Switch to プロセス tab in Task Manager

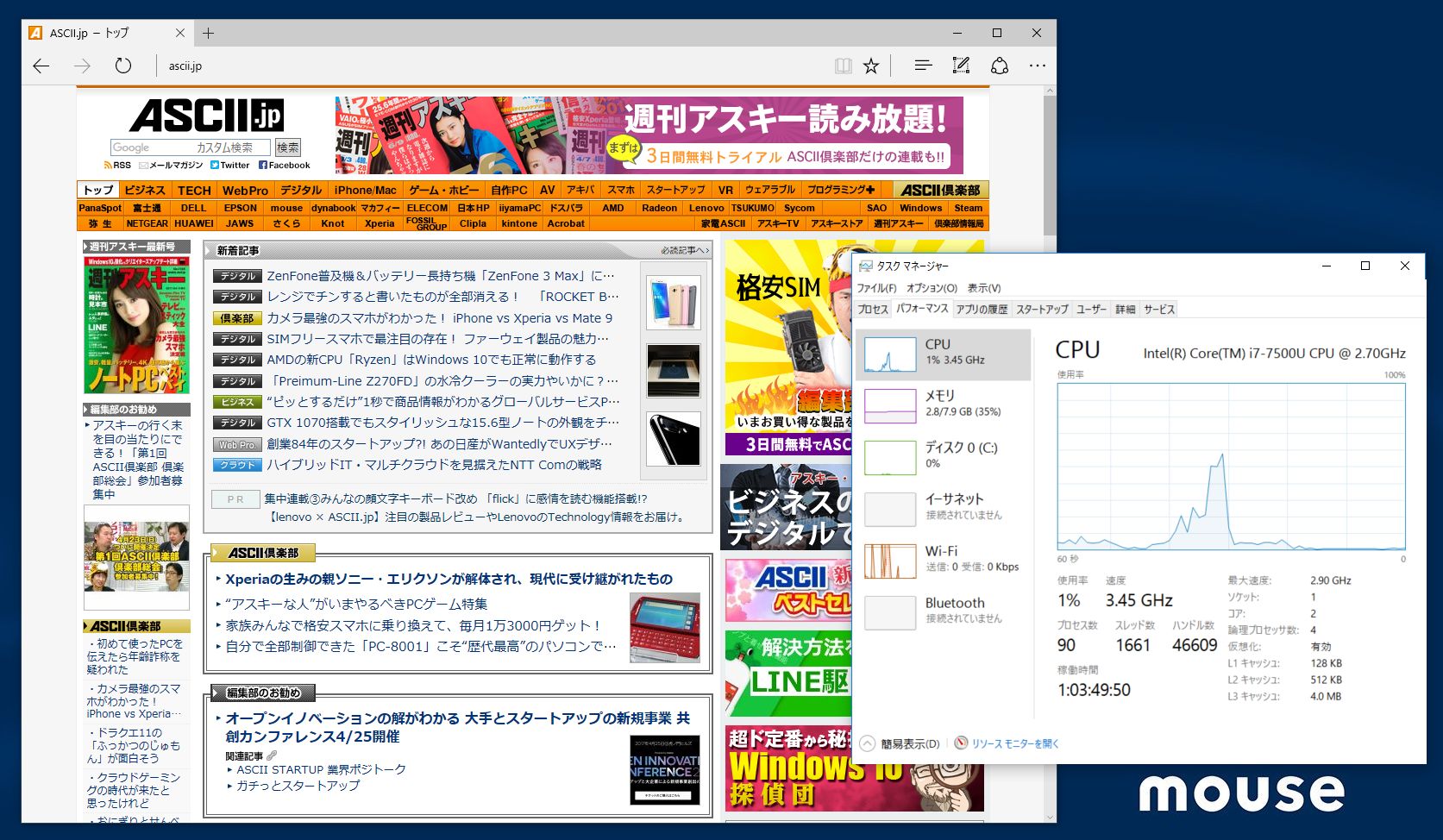click(873, 309)
